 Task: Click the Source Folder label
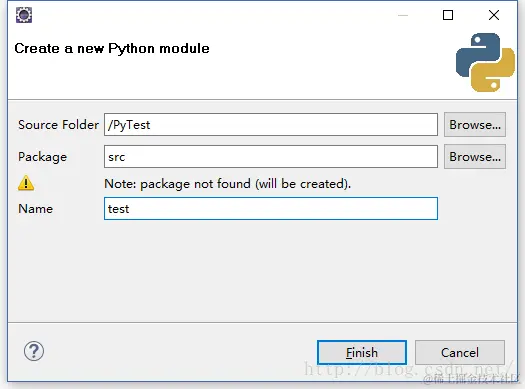point(58,125)
